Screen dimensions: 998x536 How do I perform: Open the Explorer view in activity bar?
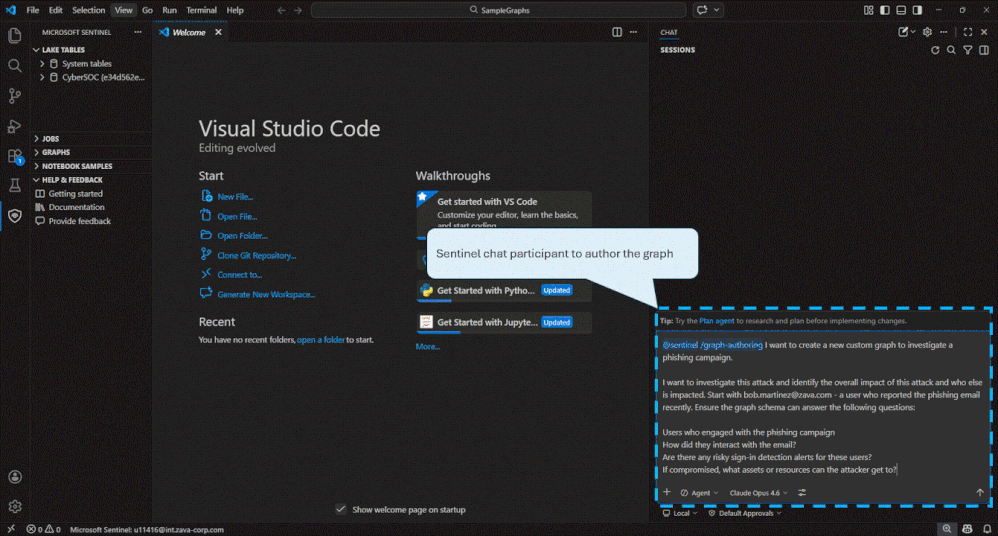[x=14, y=36]
